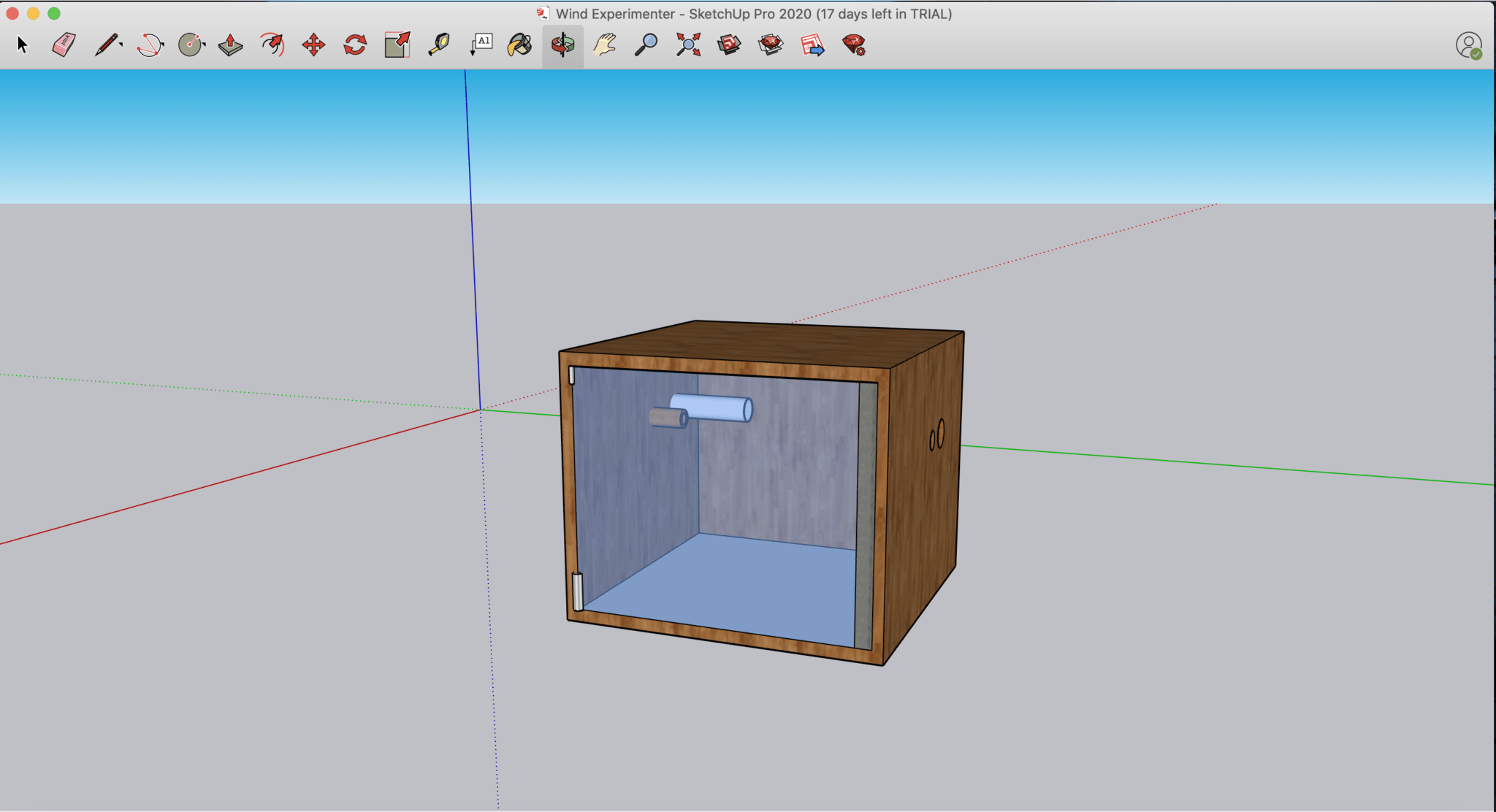Click the Zoom Extents tool
The width and height of the screenshot is (1496, 812).
688,45
